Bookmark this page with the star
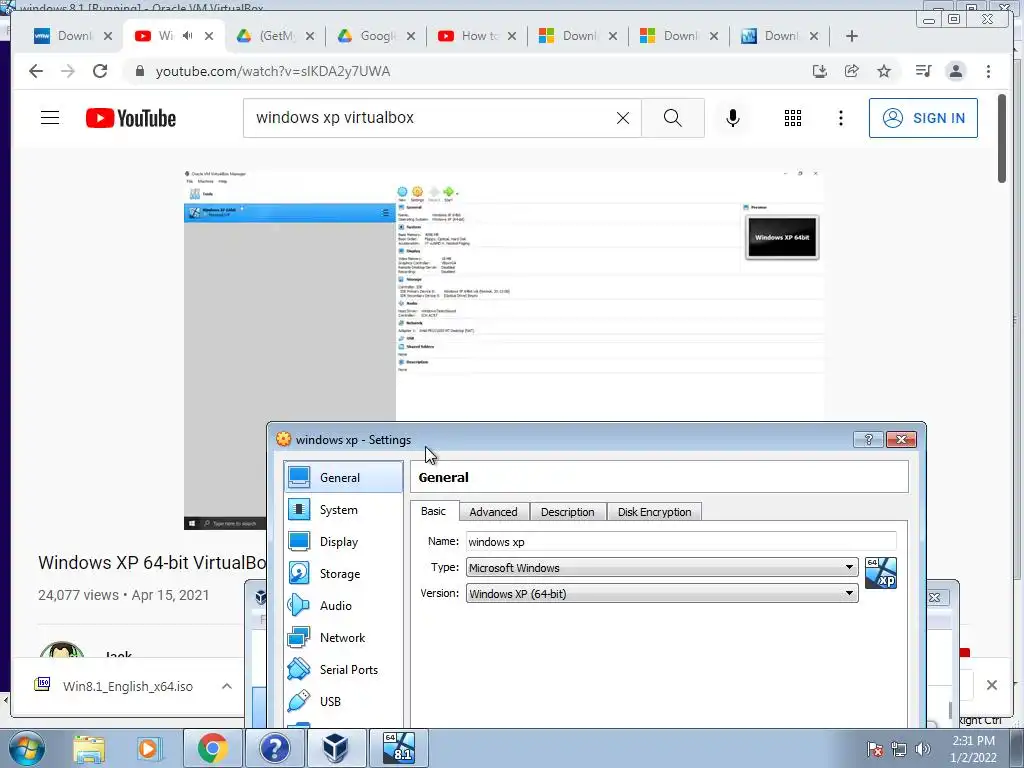 pyautogui.click(x=884, y=71)
